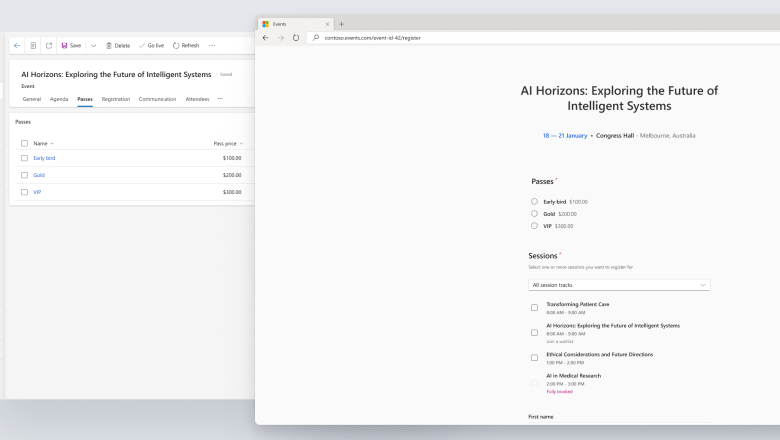Click the back arrow in event editor toolbar
The width and height of the screenshot is (780, 440).
tap(17, 45)
